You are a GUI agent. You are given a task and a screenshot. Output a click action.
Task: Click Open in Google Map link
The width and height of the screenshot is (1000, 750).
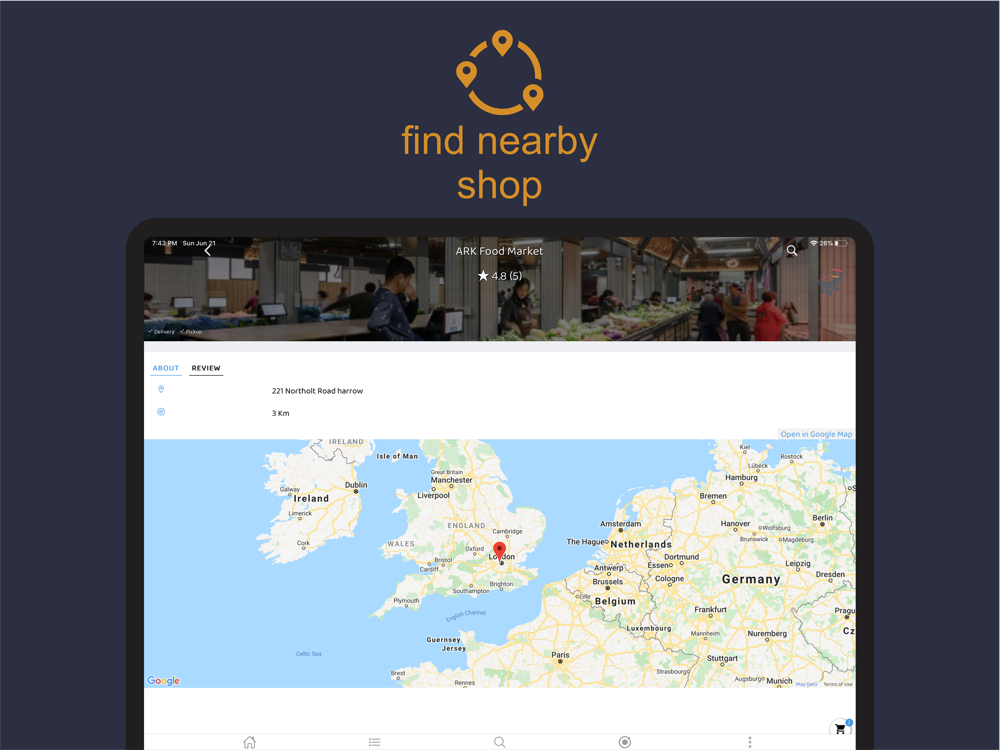point(816,434)
